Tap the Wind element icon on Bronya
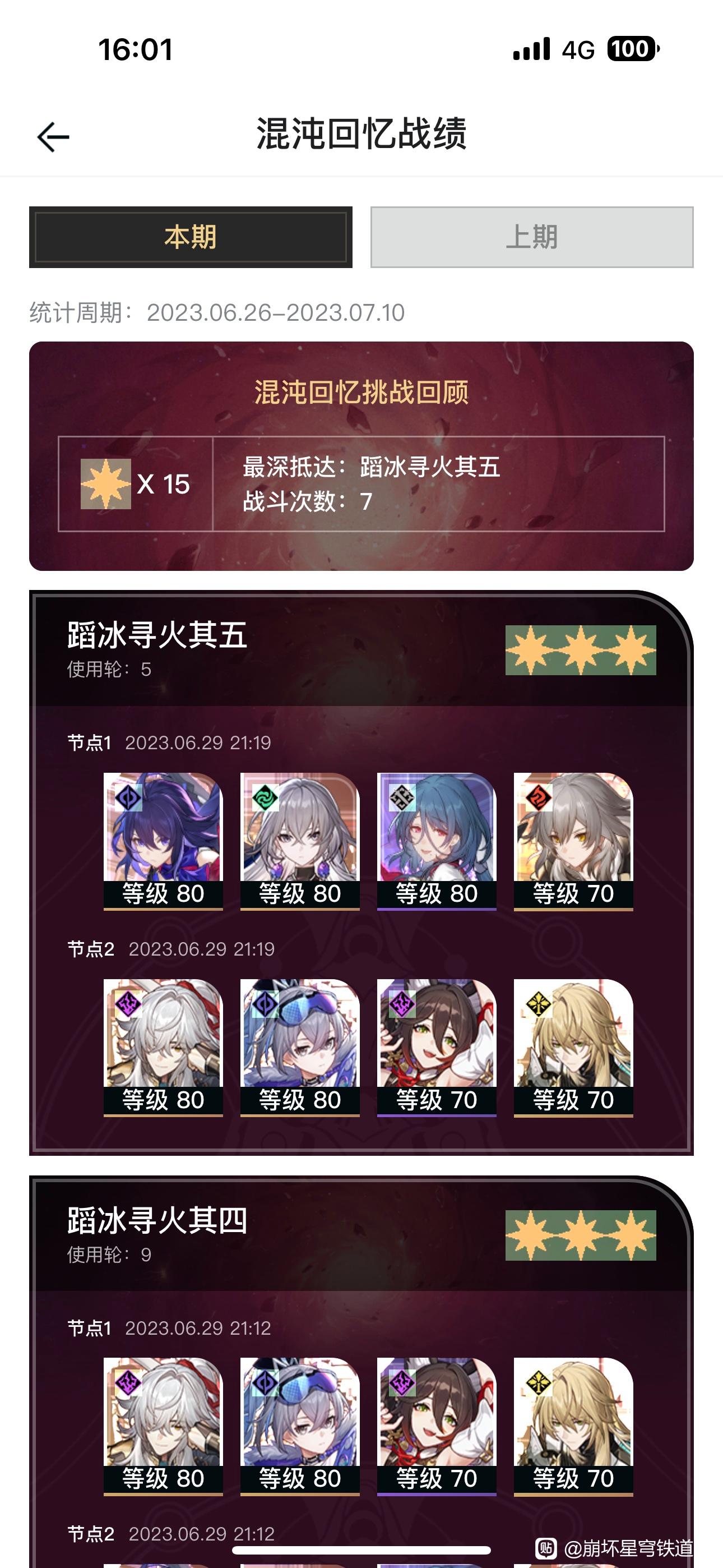 coord(265,797)
